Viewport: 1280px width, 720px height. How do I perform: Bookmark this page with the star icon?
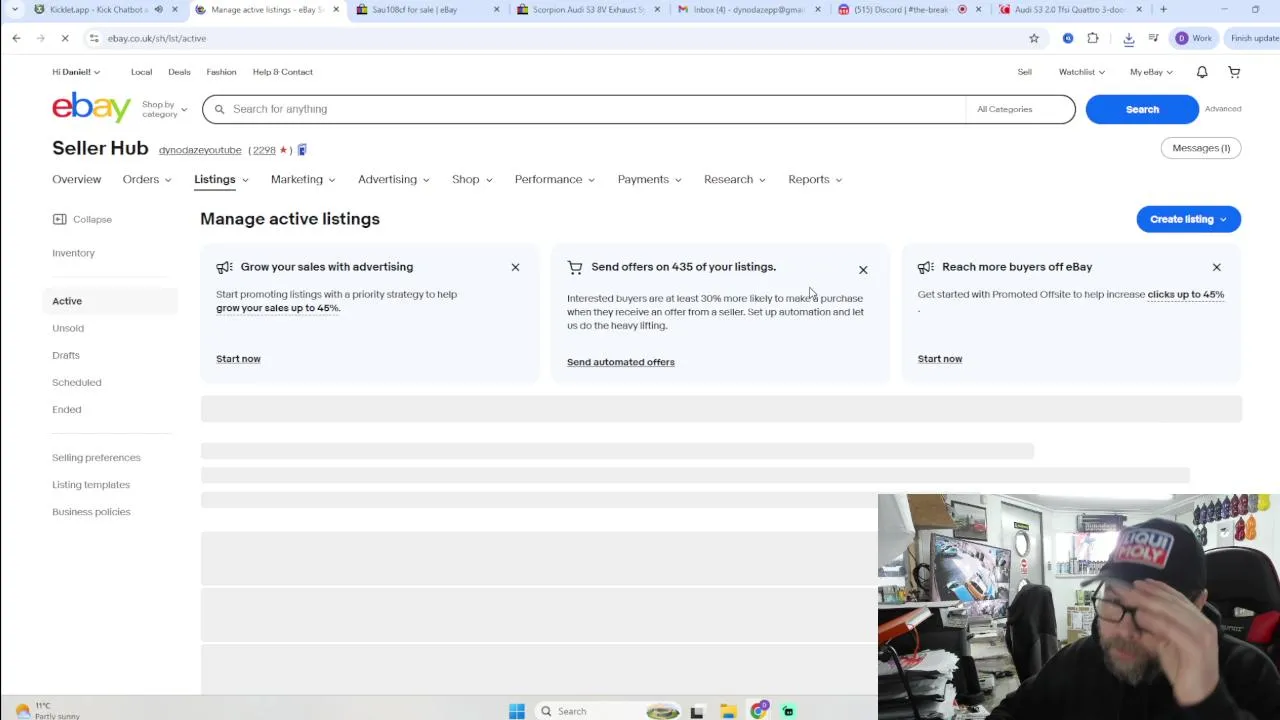point(1034,38)
